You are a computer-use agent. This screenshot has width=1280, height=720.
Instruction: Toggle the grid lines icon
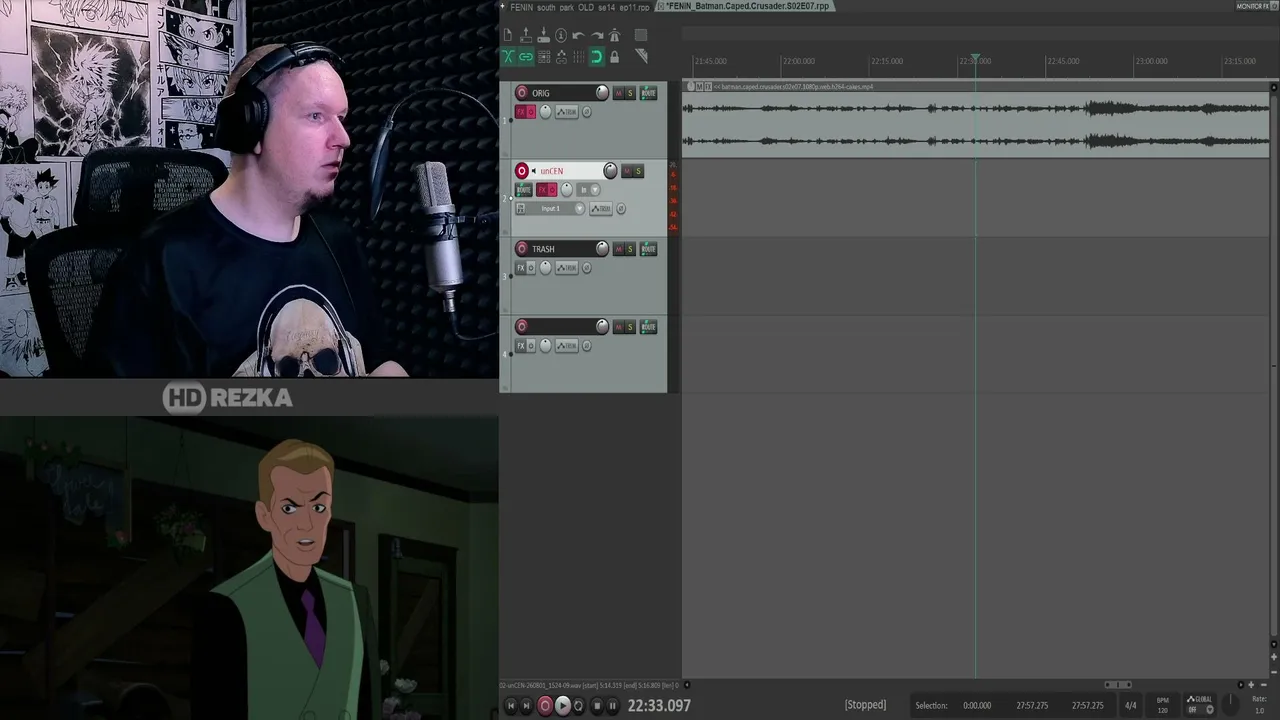point(578,57)
